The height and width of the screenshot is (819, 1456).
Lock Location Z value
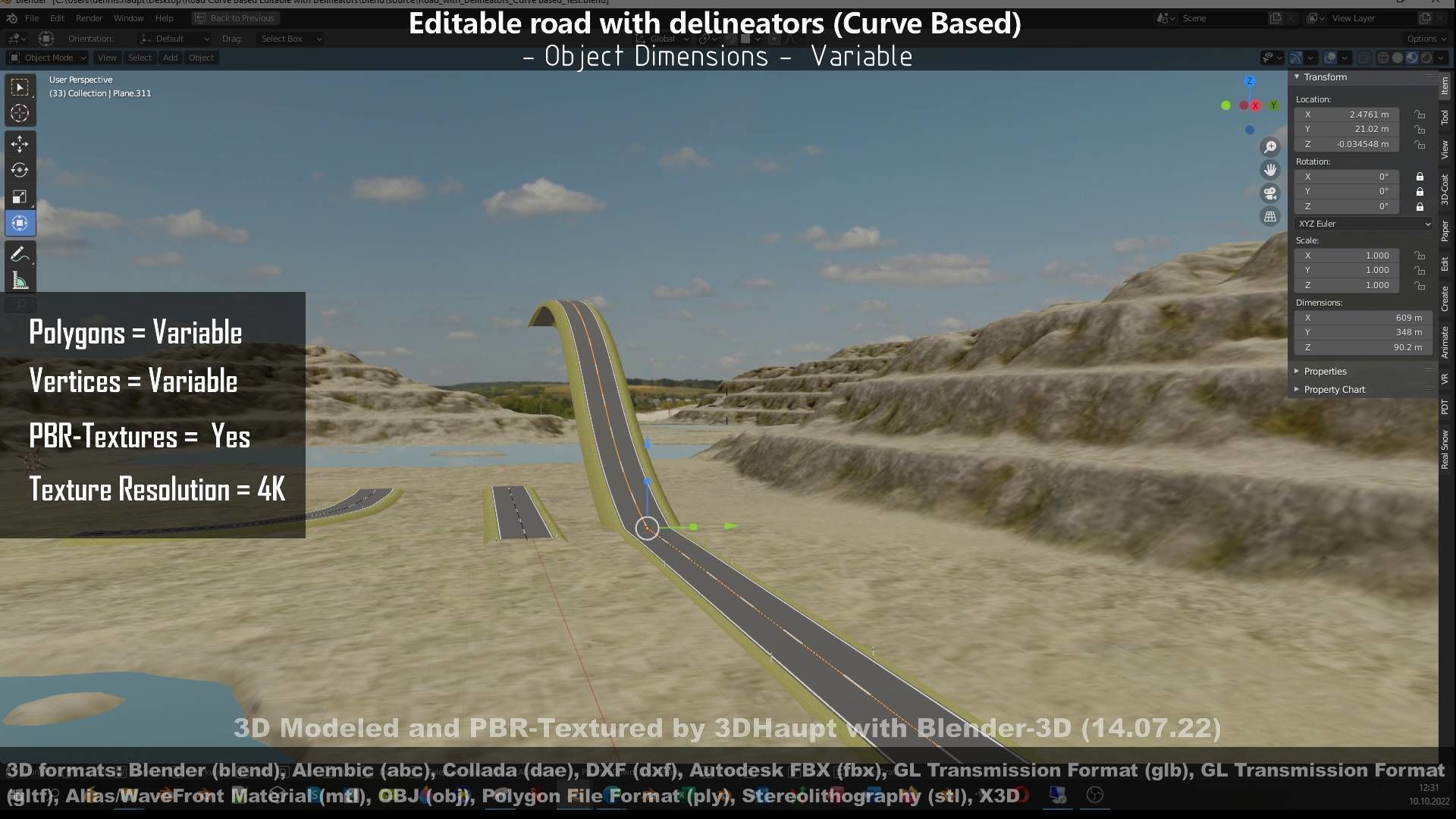tap(1420, 144)
